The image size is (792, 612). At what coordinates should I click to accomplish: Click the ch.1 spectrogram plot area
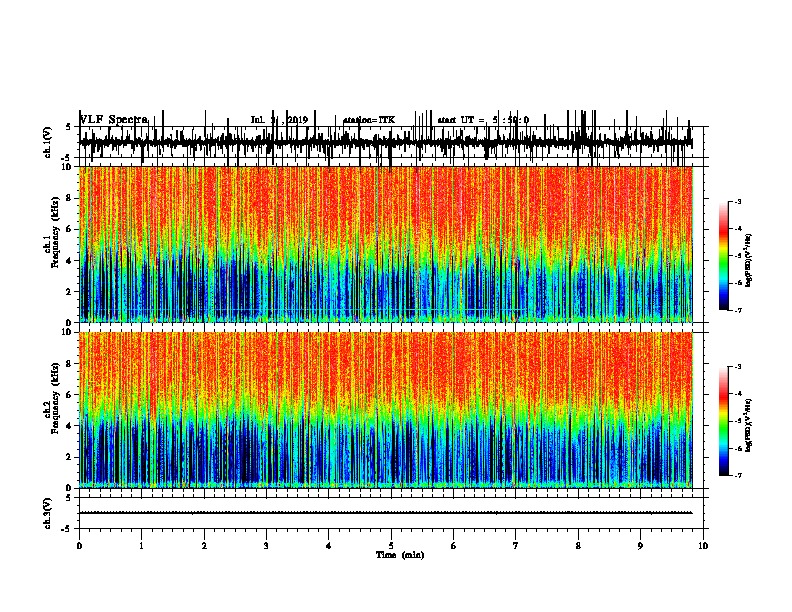tap(386, 244)
